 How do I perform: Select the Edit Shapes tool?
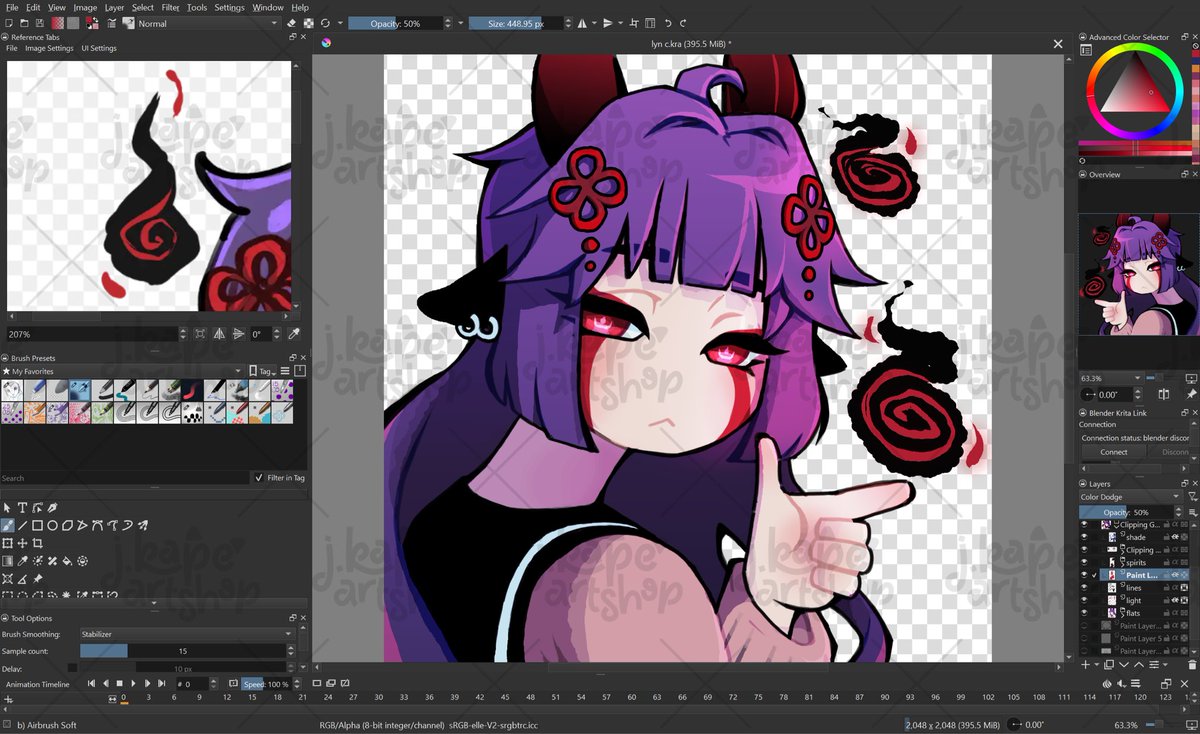37,508
